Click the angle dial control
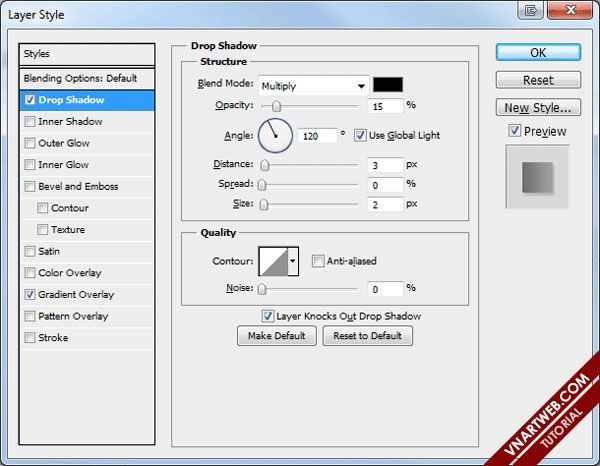 275,135
